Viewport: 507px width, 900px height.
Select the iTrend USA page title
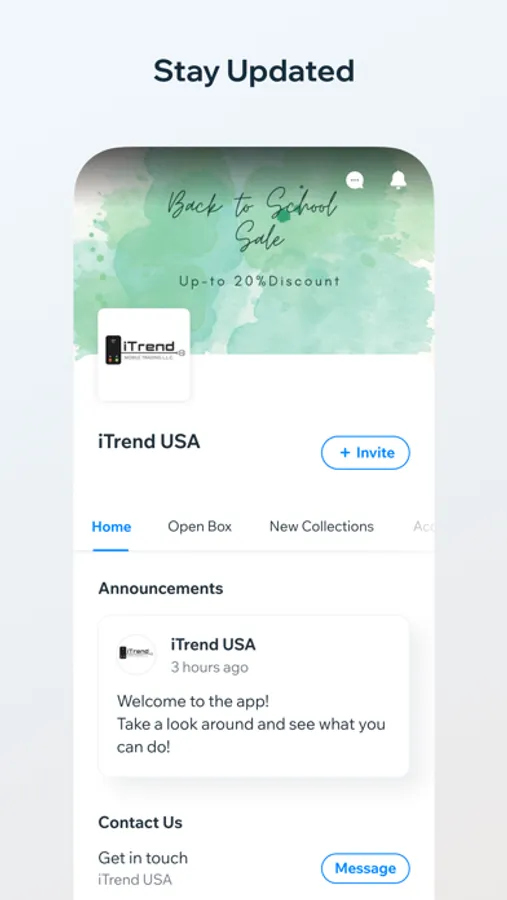coord(149,441)
